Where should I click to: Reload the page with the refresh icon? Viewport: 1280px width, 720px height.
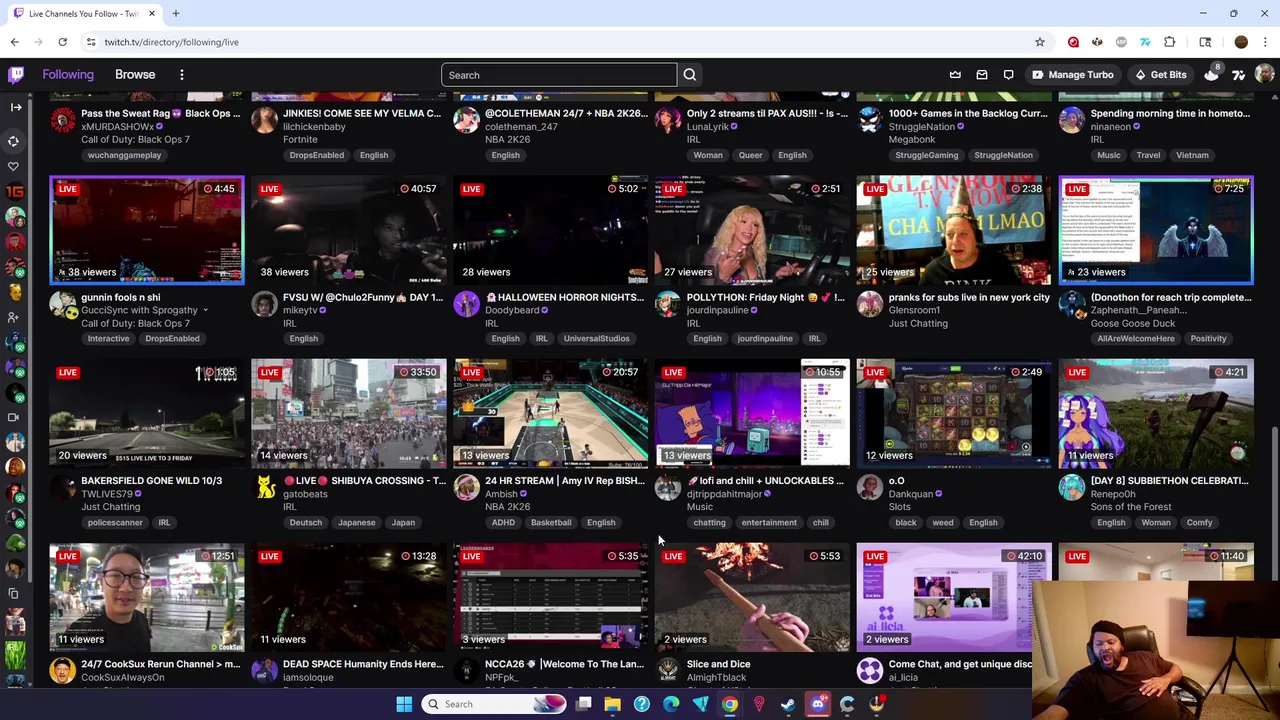(x=62, y=42)
